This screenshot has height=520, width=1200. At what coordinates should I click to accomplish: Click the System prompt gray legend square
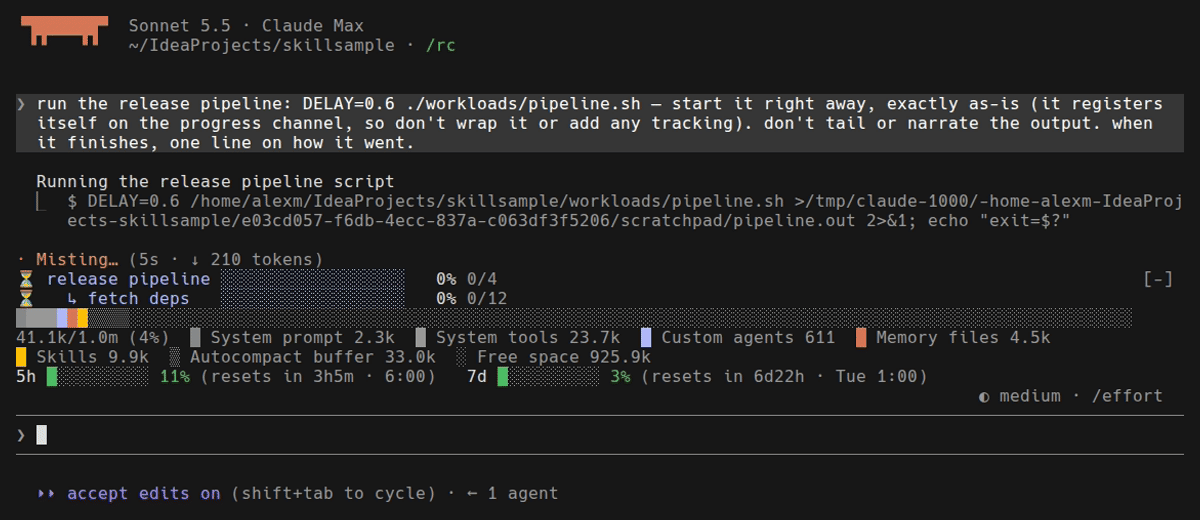(195, 337)
